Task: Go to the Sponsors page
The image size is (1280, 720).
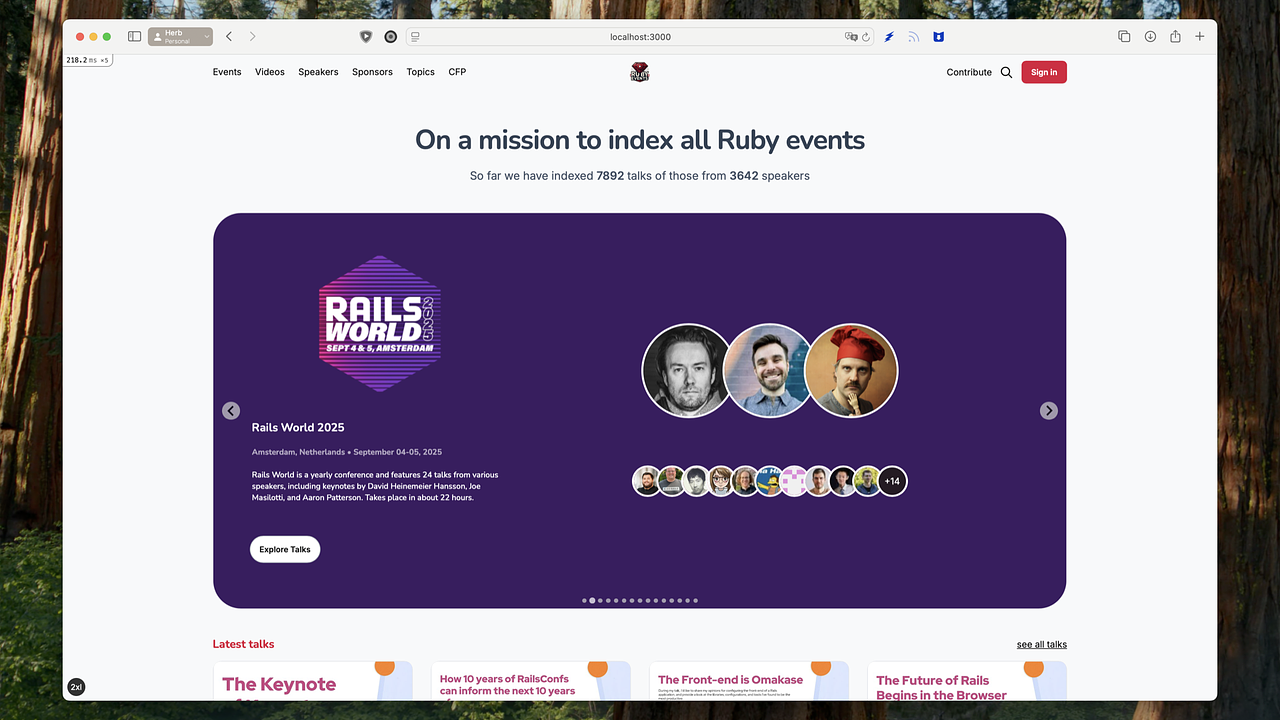Action: point(372,72)
